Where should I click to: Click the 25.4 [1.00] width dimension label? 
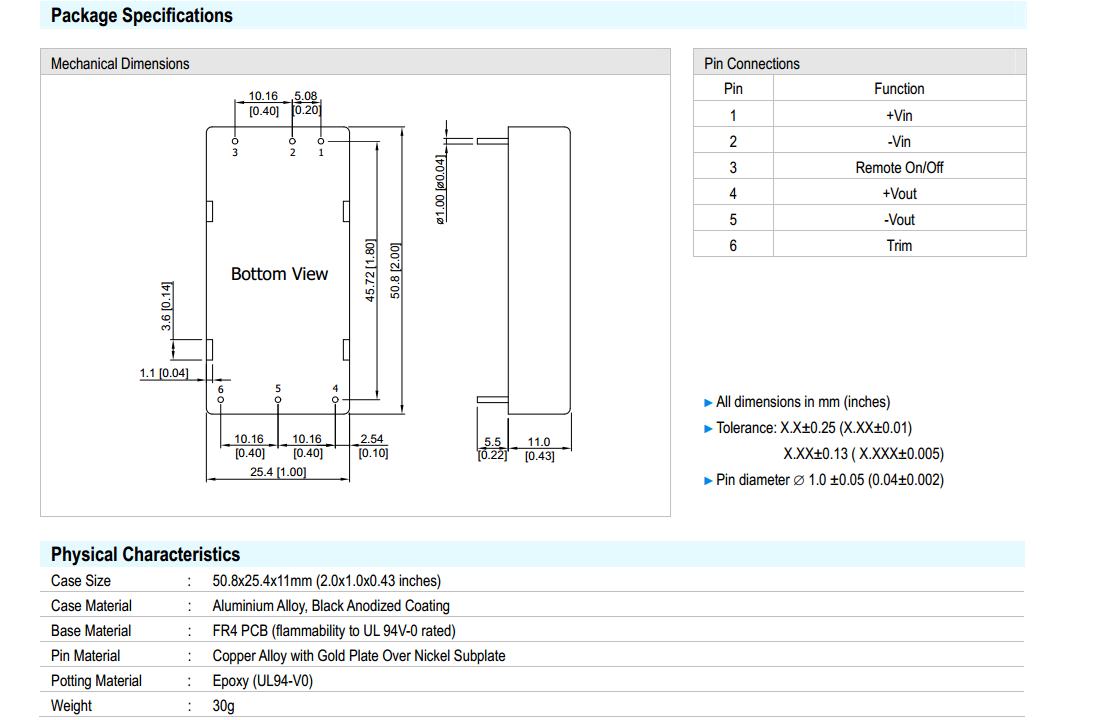[278, 472]
